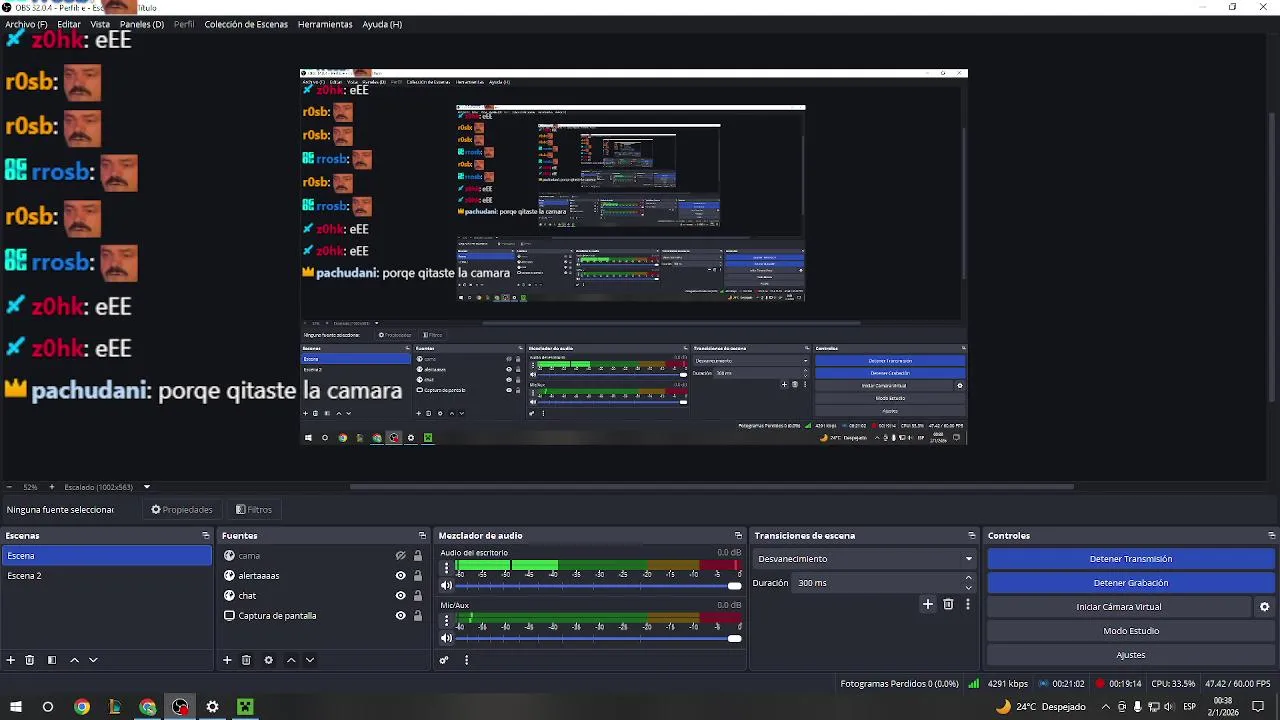The width and height of the screenshot is (1280, 720).
Task: Add a scene transition with plus icon
Action: click(928, 604)
